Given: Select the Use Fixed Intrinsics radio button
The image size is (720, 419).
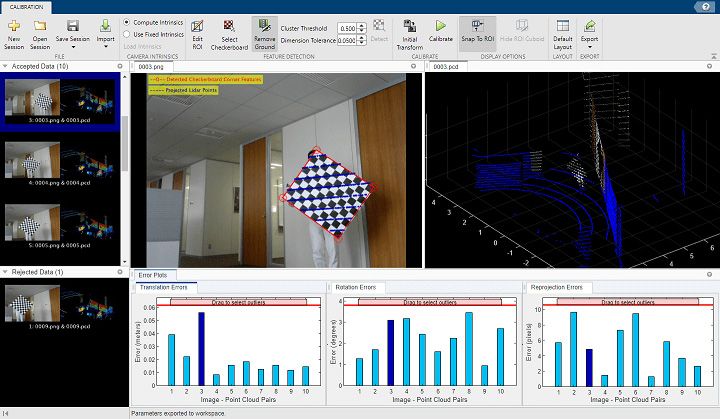Looking at the screenshot, I should [126, 34].
